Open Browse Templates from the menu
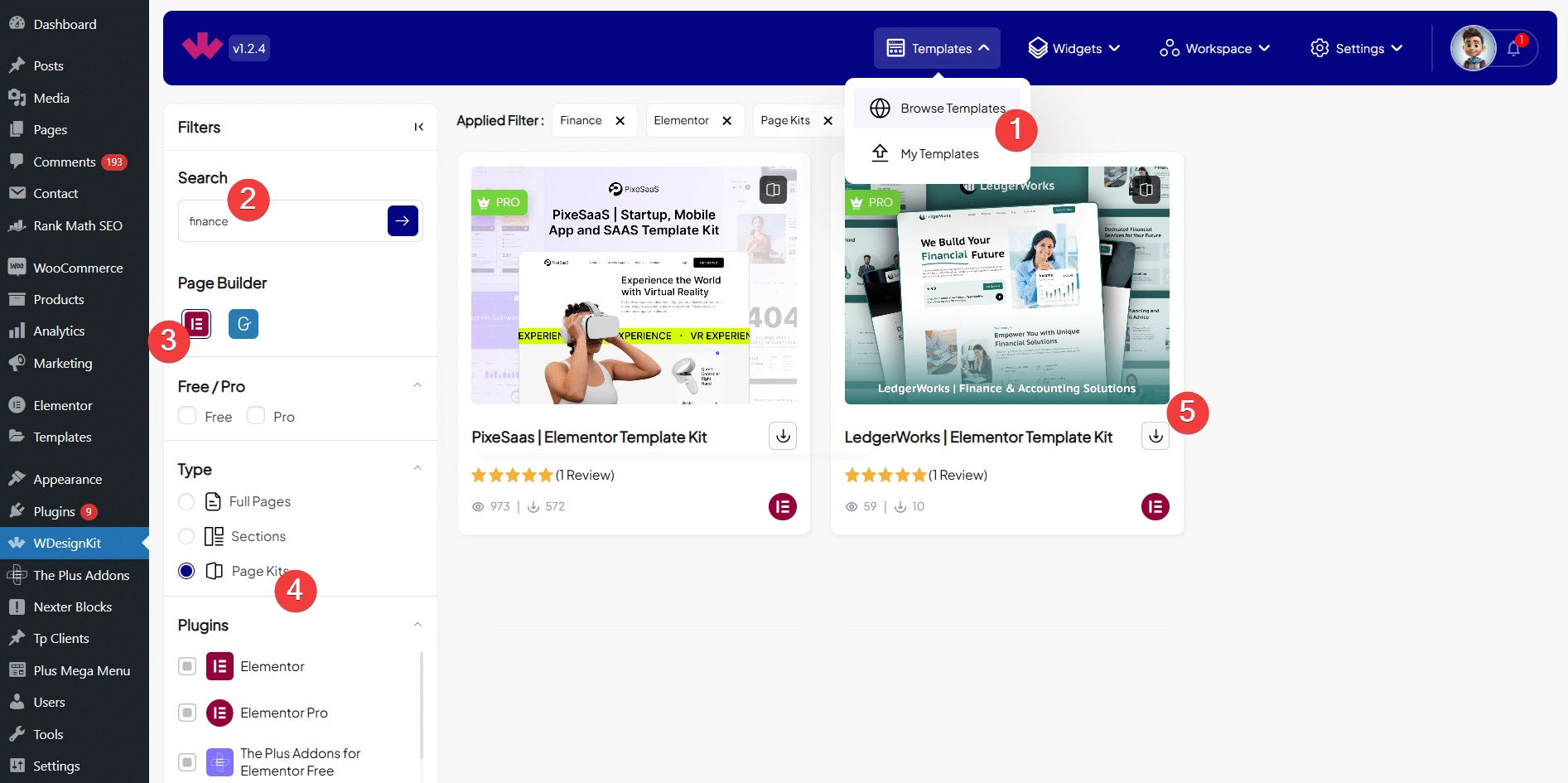Image resolution: width=1568 pixels, height=783 pixels. tap(952, 109)
